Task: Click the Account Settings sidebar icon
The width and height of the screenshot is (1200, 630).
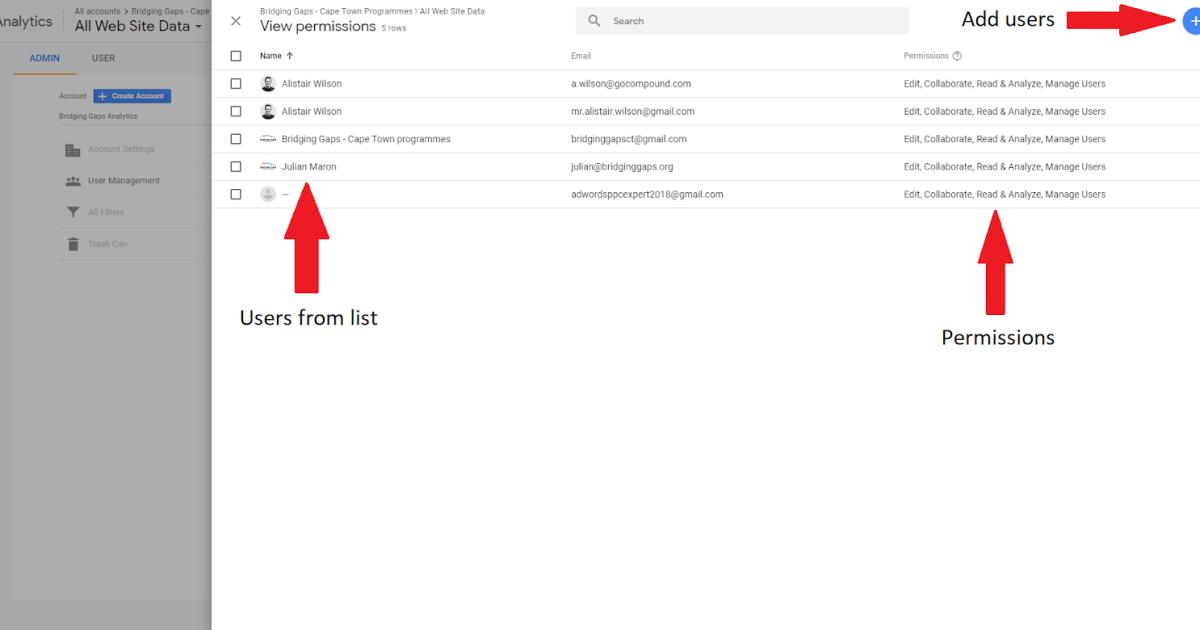Action: [x=70, y=150]
